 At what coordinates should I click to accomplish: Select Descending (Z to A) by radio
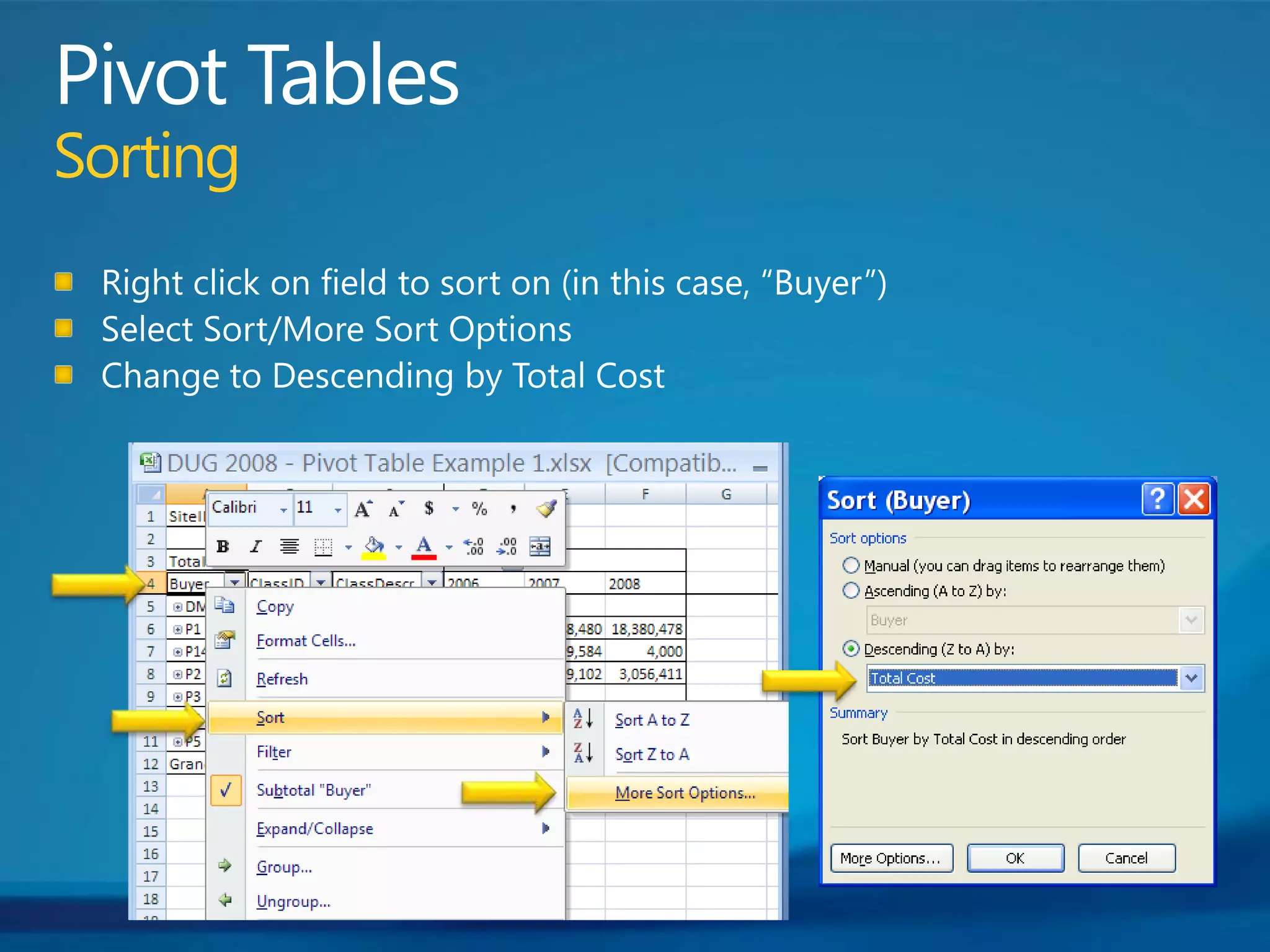(x=851, y=649)
